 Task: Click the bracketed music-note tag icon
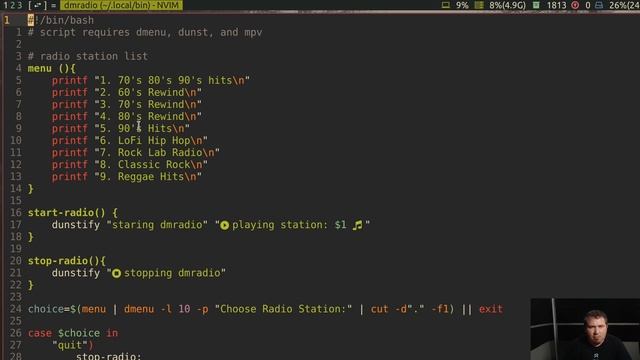click(38, 5)
